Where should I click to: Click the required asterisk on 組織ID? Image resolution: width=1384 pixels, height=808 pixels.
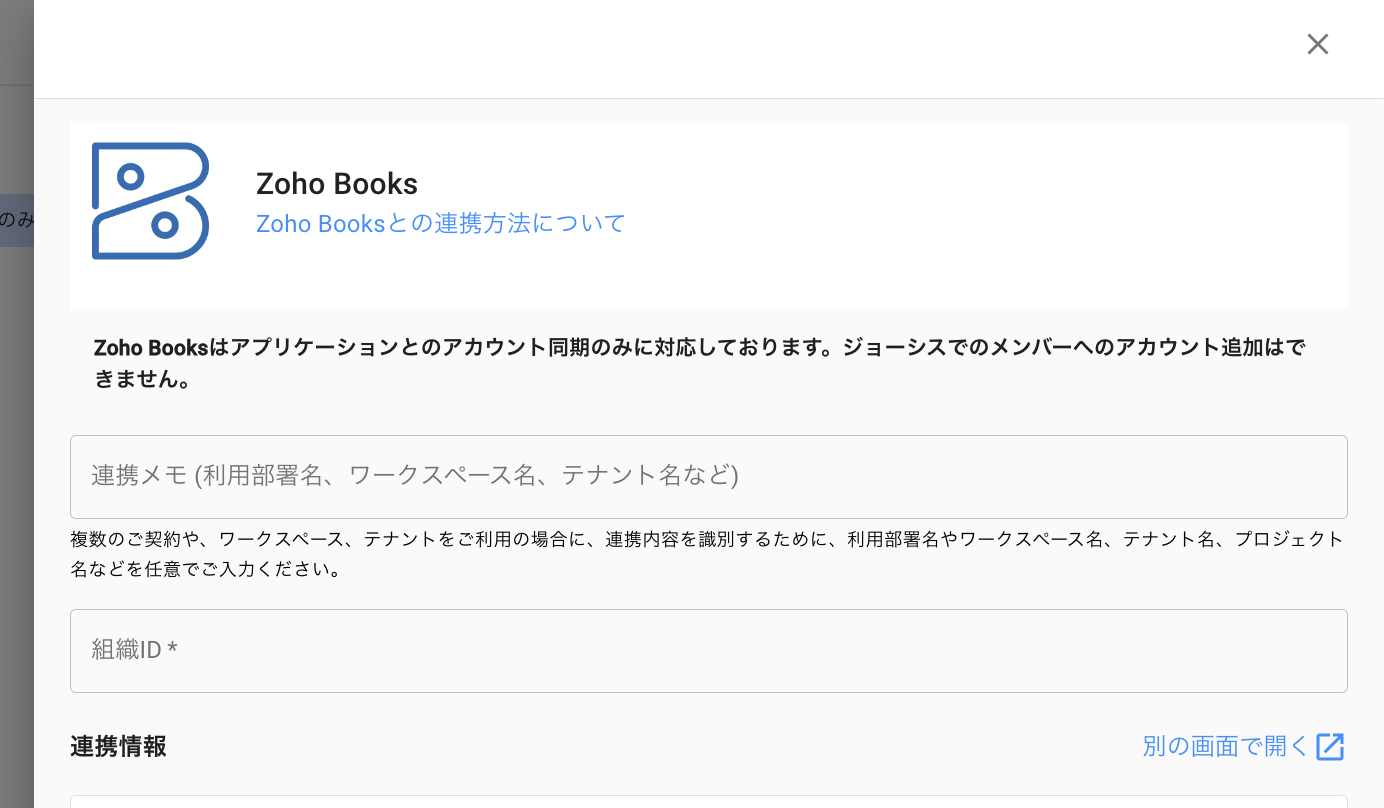[173, 650]
